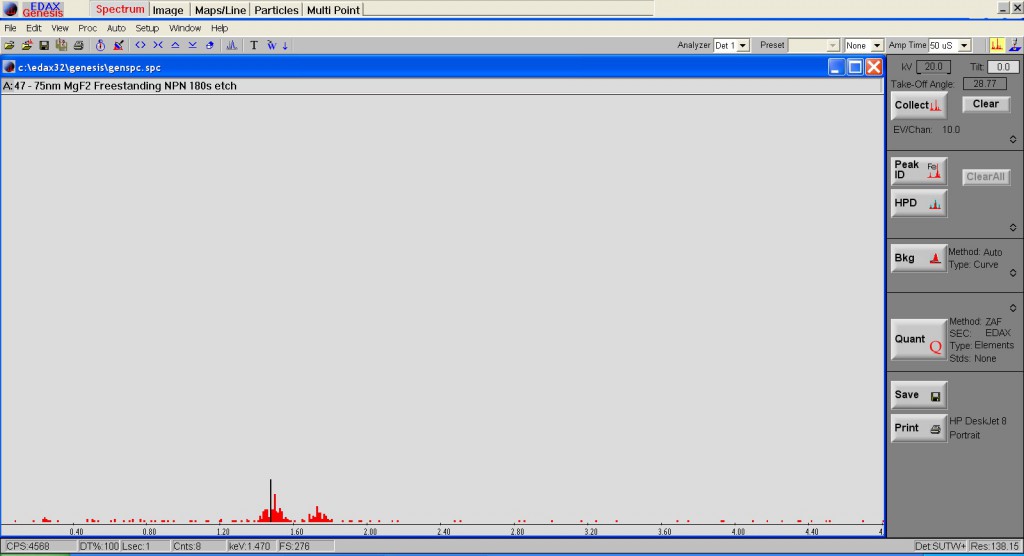Open the Proc menu
Screen dimensions: 1024x556
click(x=87, y=28)
